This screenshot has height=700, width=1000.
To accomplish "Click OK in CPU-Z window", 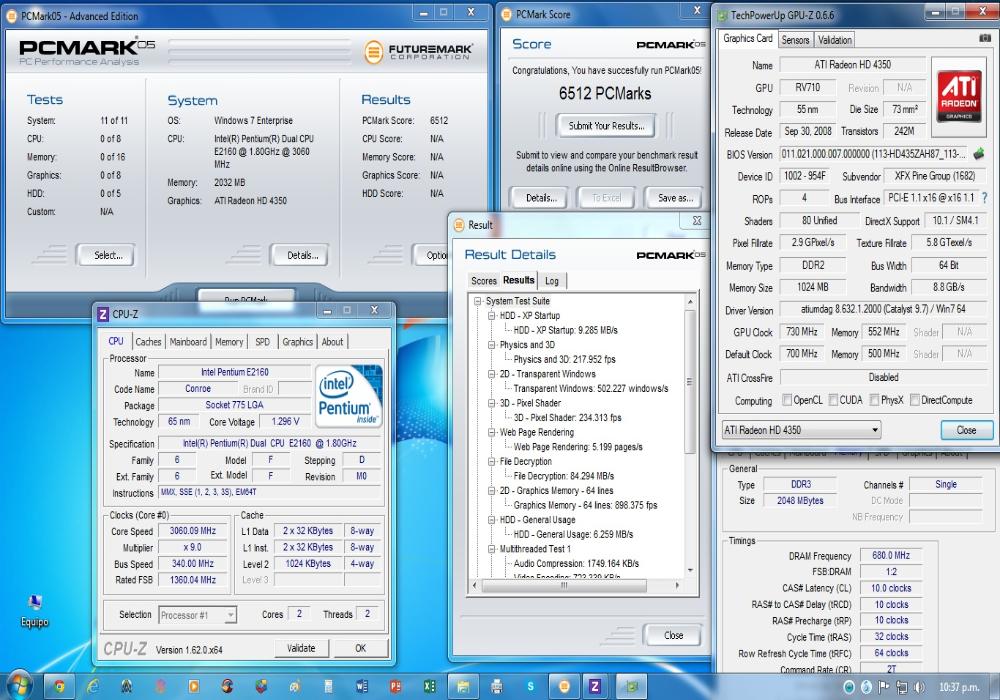I will pyautogui.click(x=360, y=648).
